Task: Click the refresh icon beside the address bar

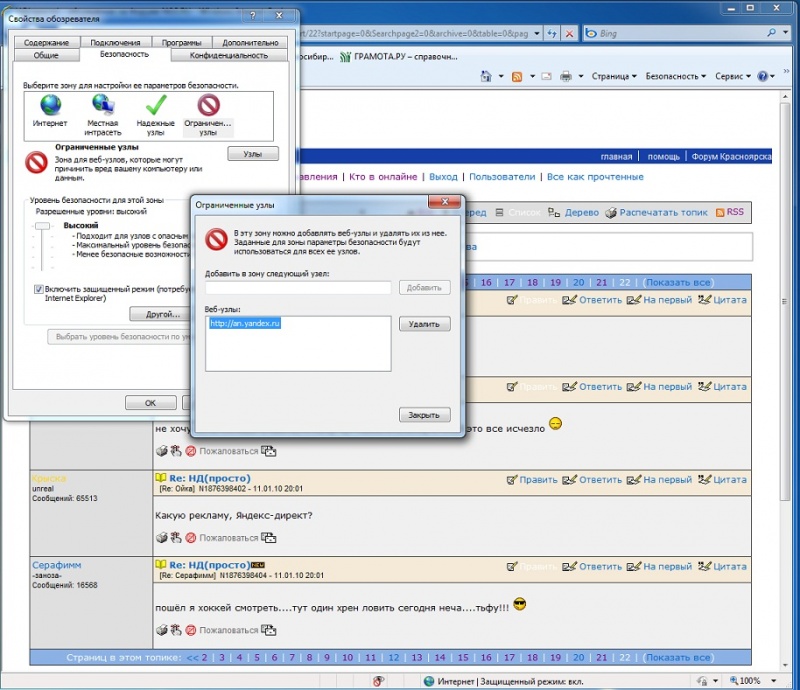Action: click(552, 33)
